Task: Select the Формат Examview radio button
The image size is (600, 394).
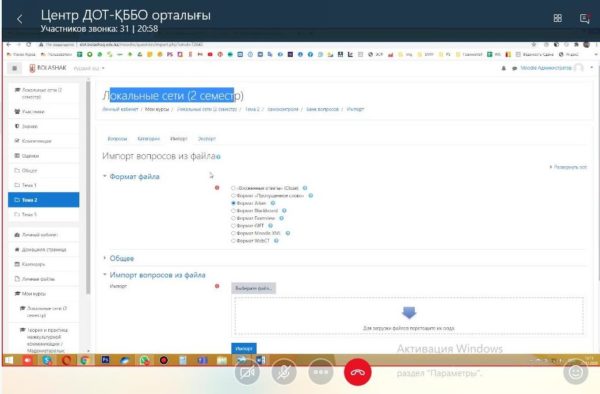Action: click(x=233, y=218)
